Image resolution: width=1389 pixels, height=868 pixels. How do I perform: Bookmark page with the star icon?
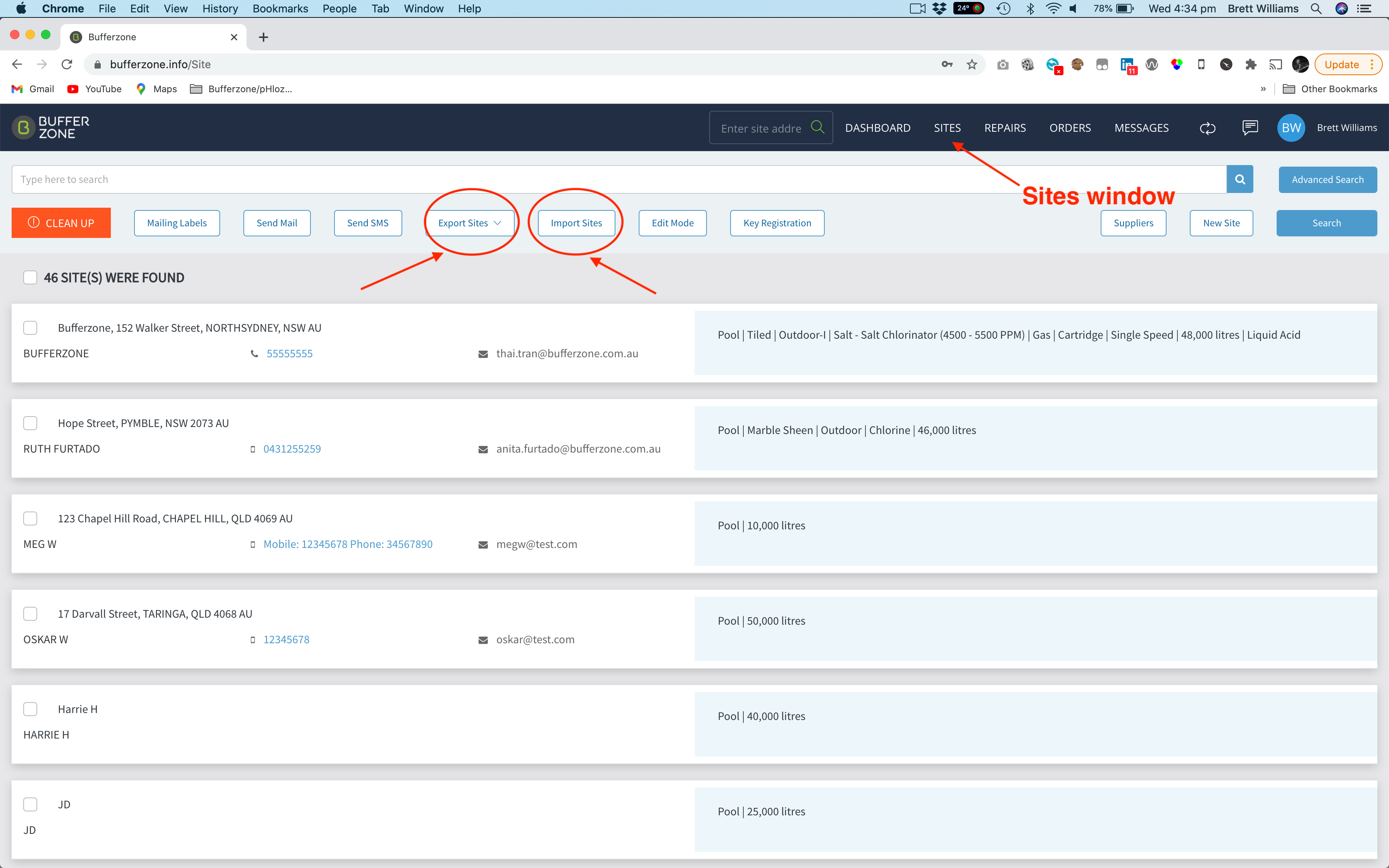point(972,64)
